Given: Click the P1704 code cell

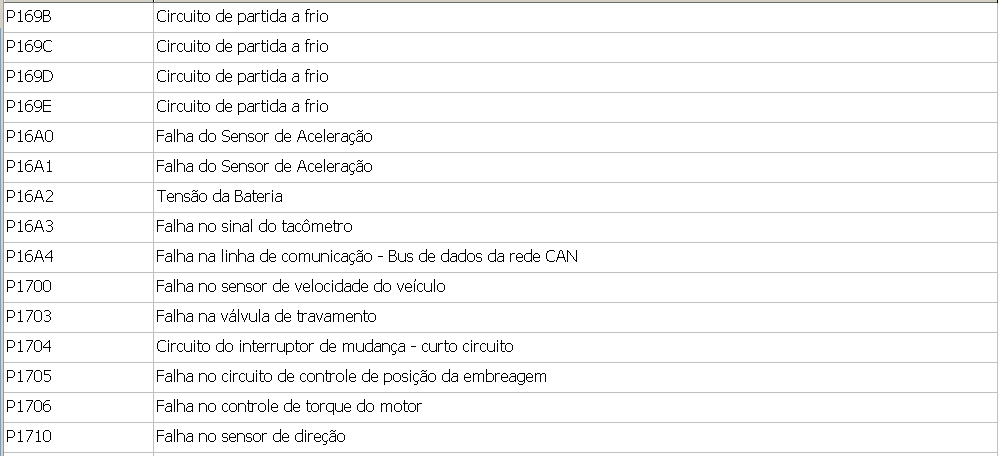Looking at the screenshot, I should (28, 346).
